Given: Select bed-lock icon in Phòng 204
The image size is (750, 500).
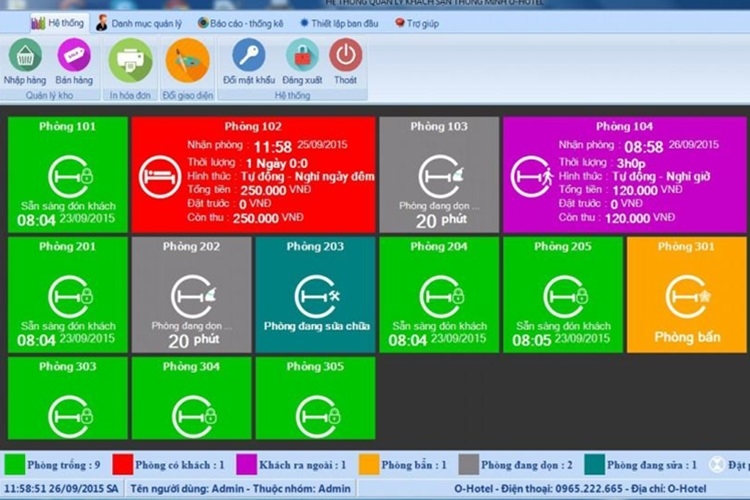Looking at the screenshot, I should click(x=442, y=297).
